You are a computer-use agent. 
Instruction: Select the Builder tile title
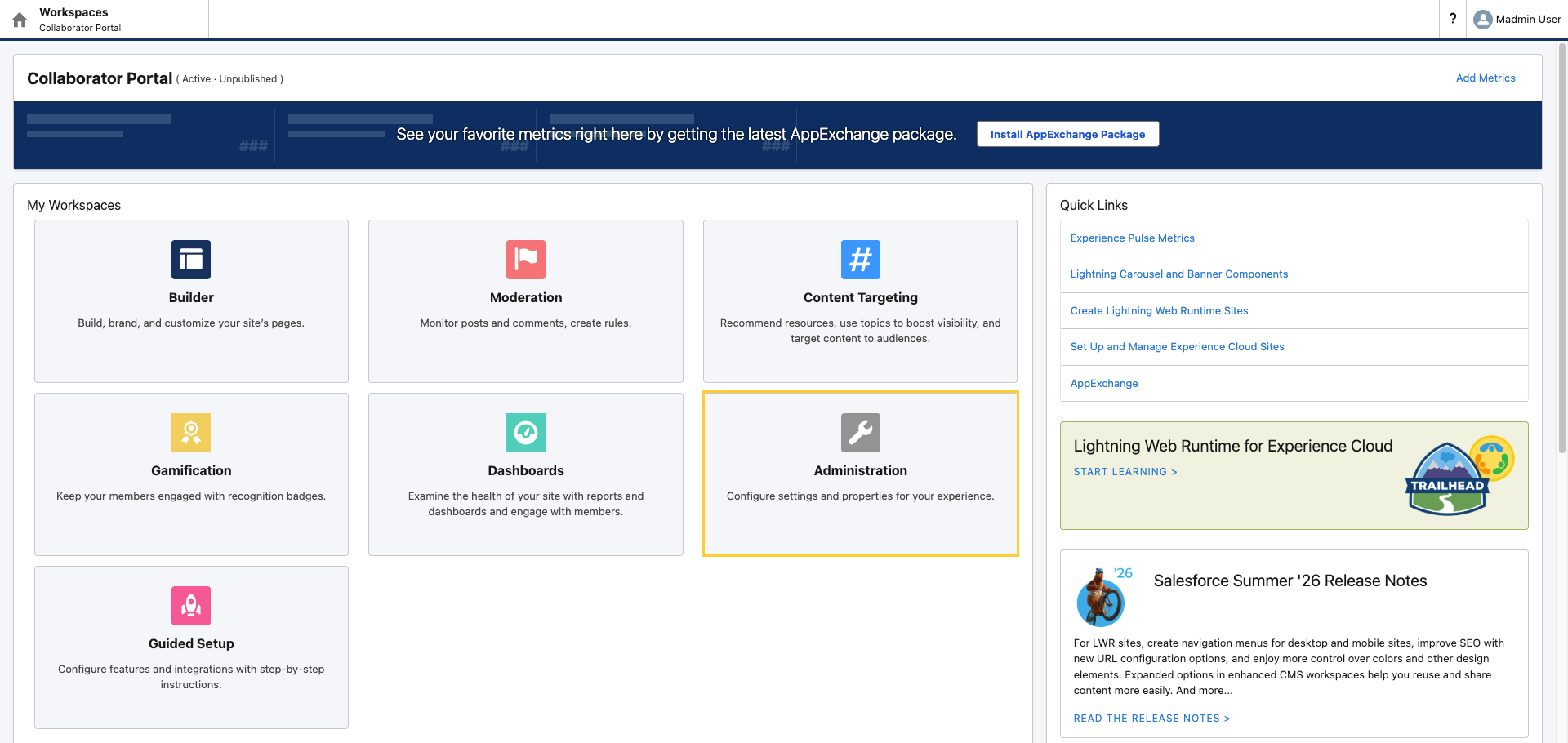coord(191,298)
